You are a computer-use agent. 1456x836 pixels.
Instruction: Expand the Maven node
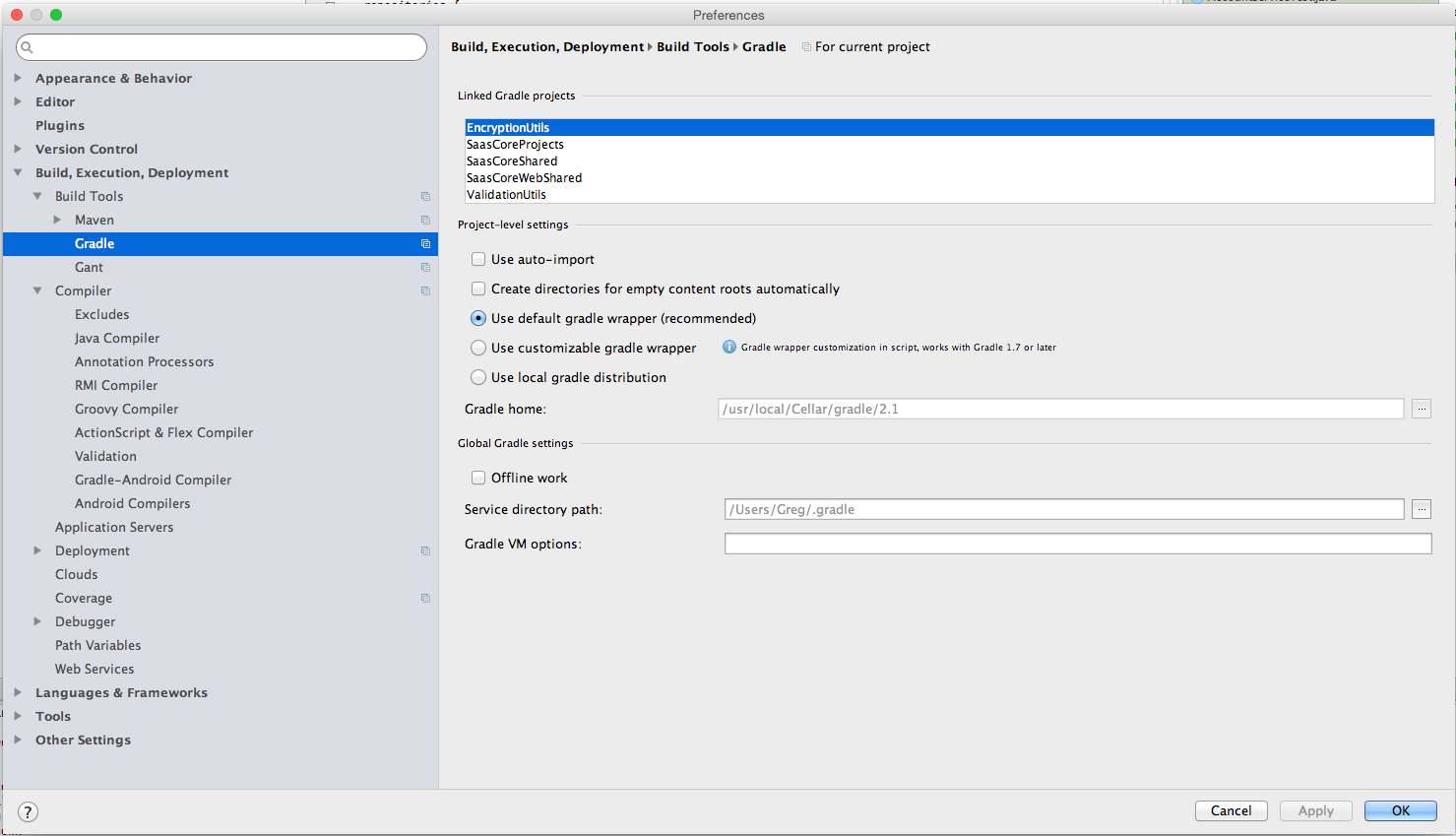(57, 220)
